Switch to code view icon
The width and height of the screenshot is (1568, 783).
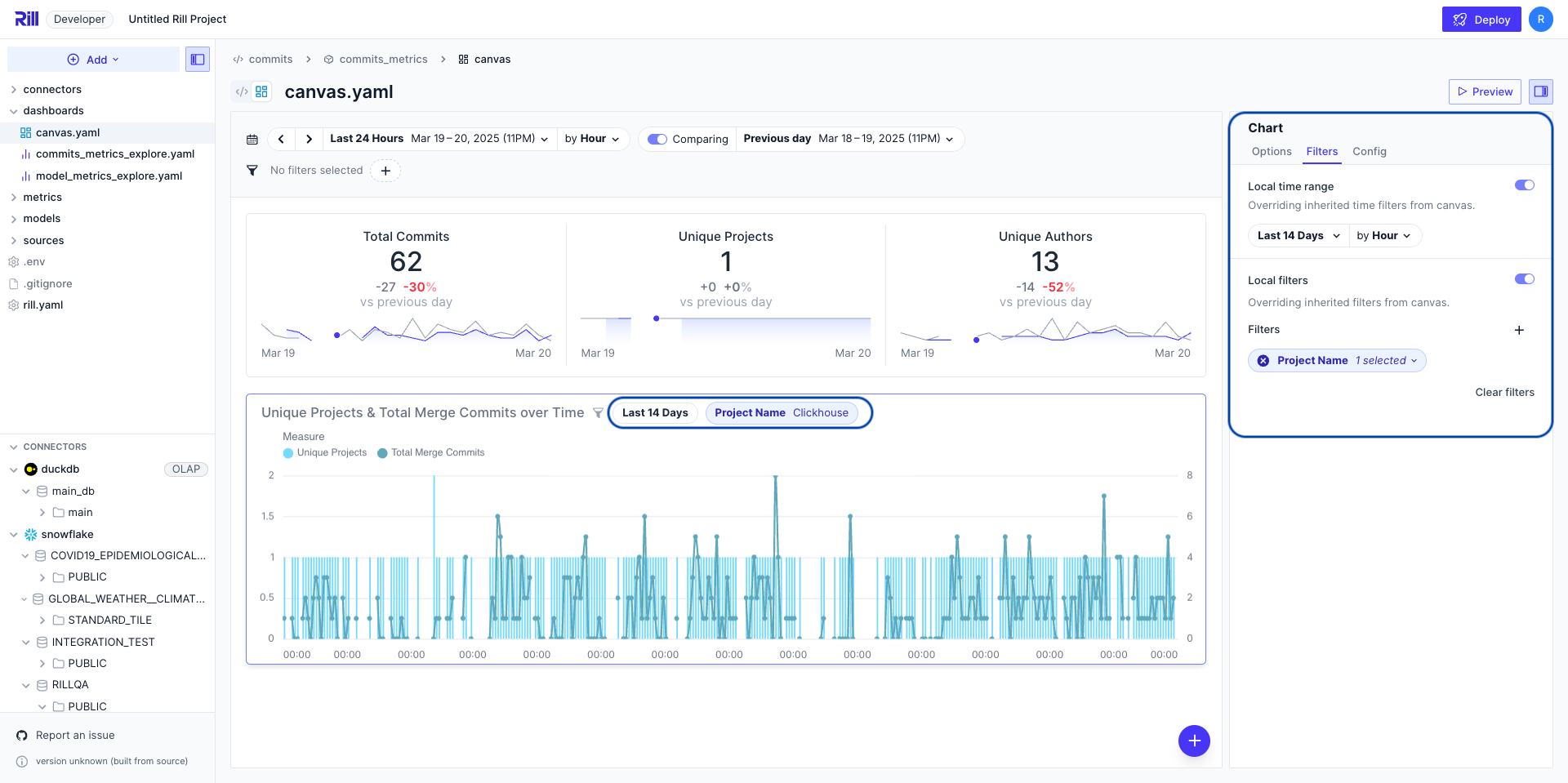(x=242, y=92)
